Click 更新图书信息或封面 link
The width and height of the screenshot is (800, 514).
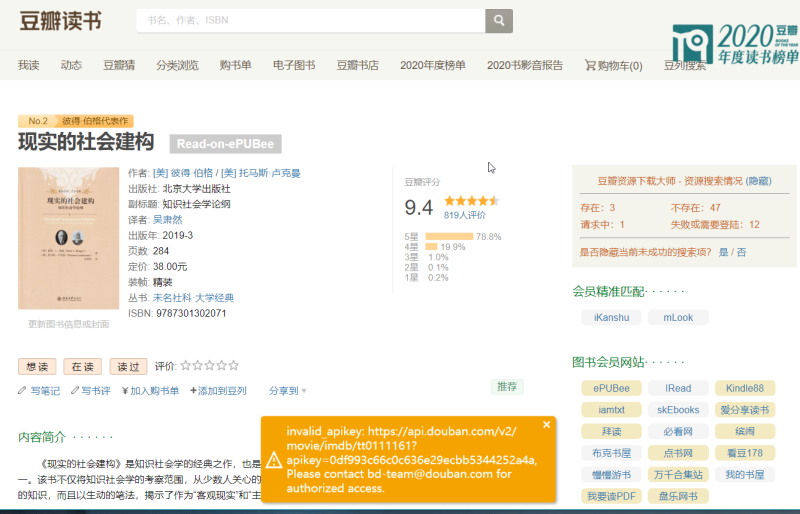click(x=68, y=324)
